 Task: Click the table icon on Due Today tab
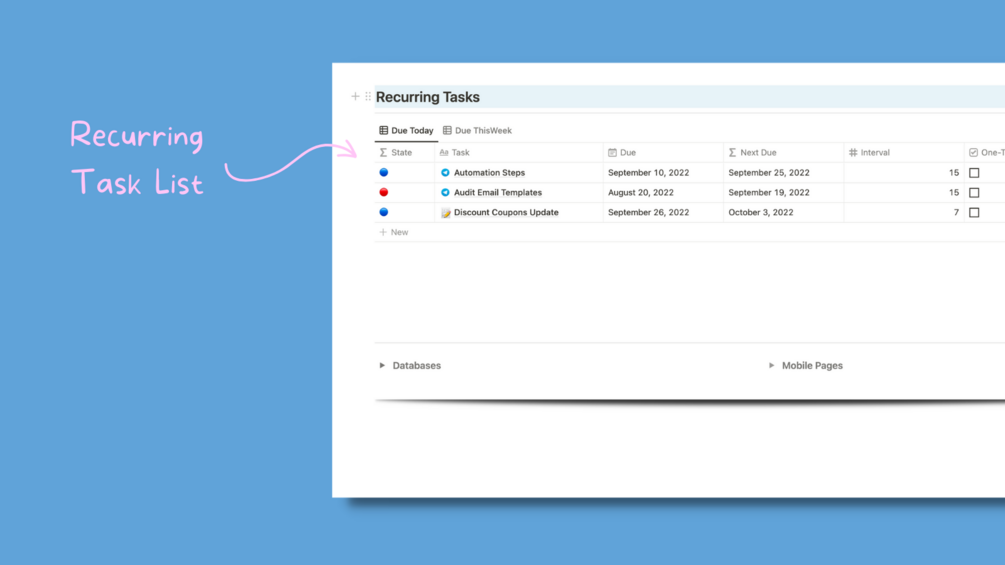point(383,131)
